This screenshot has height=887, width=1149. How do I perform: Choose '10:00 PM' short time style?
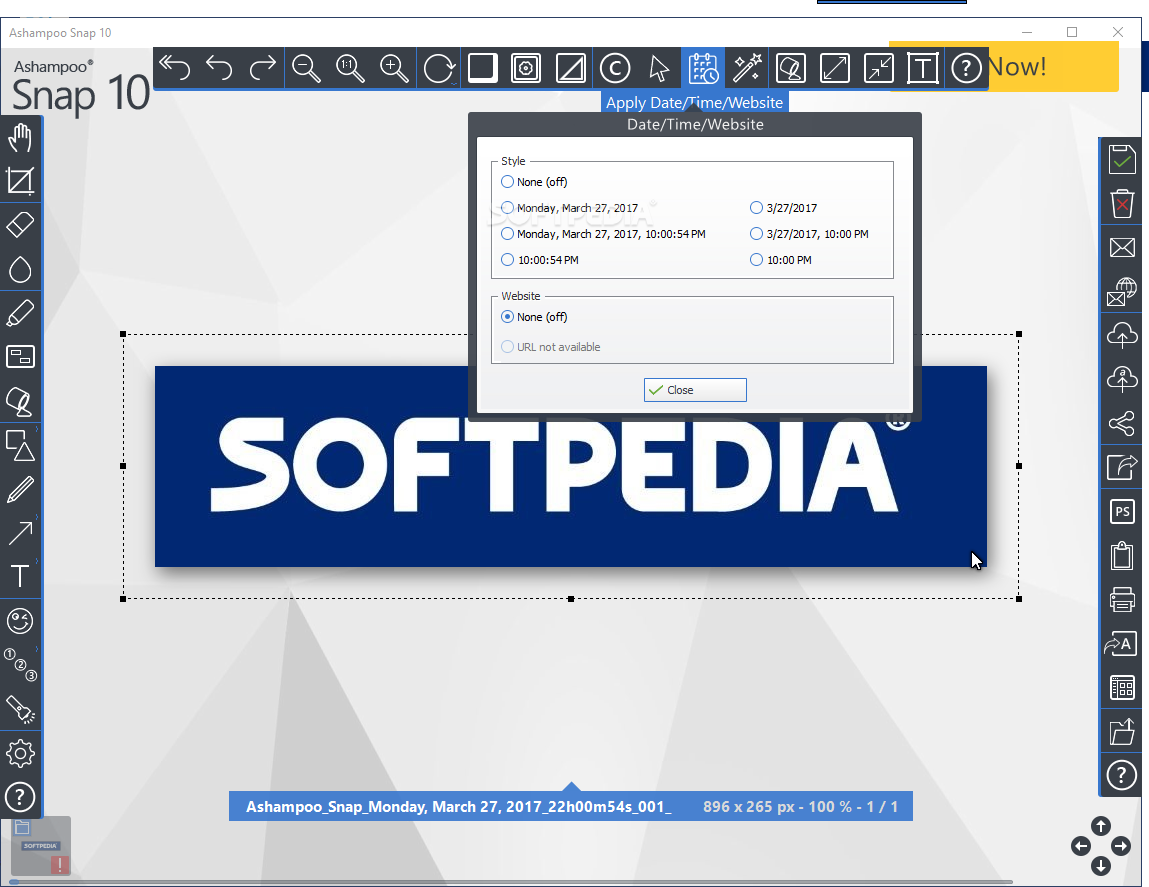(756, 260)
